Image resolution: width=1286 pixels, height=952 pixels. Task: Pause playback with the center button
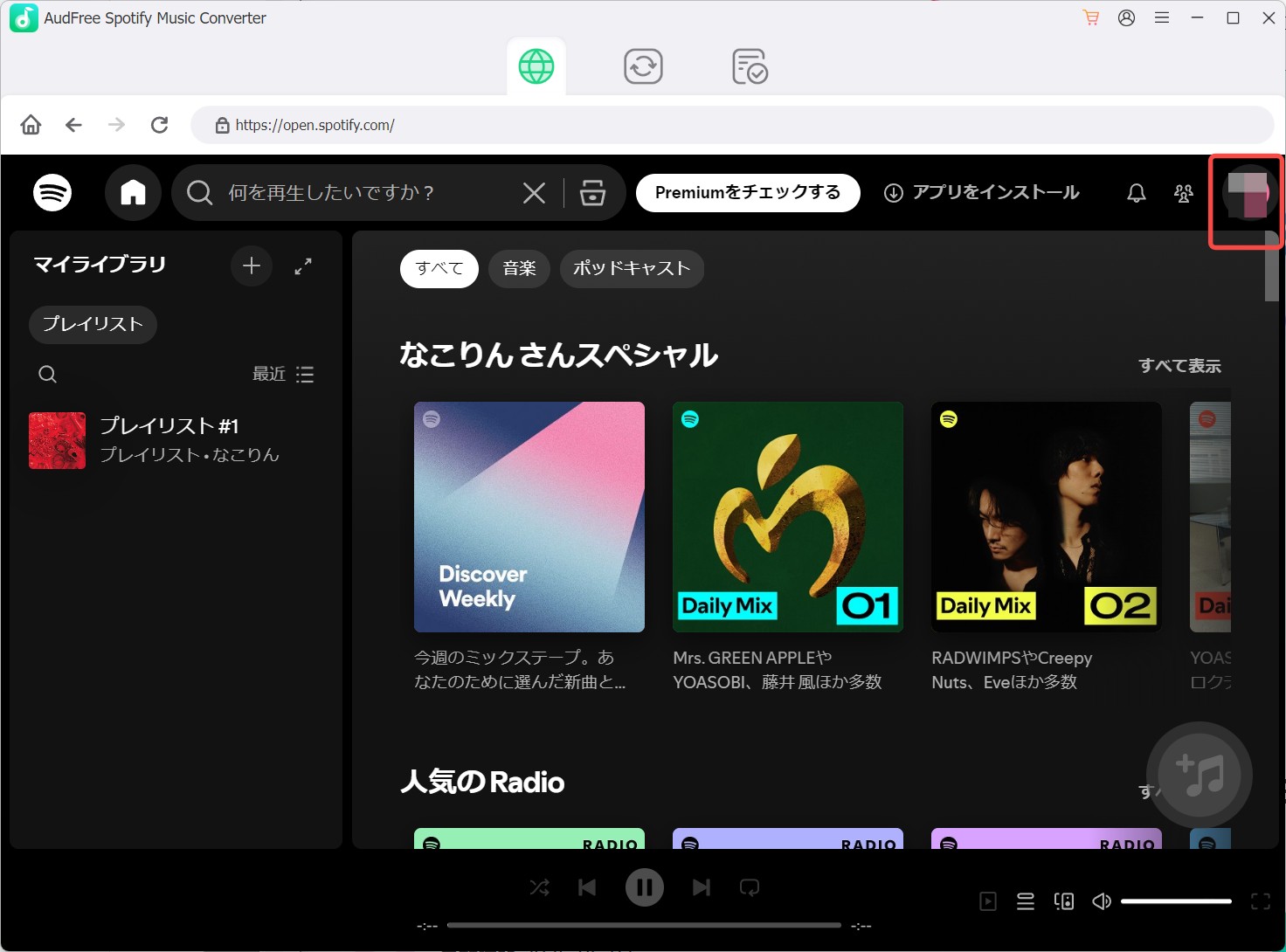tap(645, 887)
